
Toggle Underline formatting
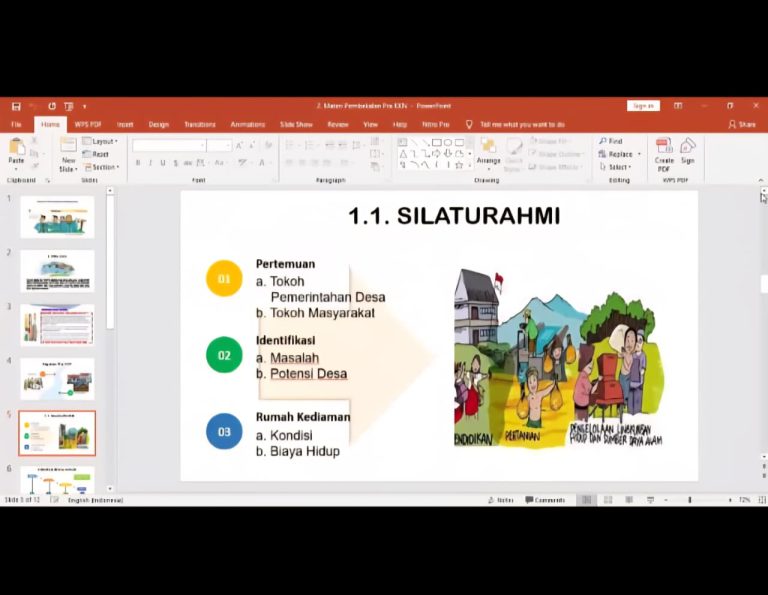[x=163, y=163]
